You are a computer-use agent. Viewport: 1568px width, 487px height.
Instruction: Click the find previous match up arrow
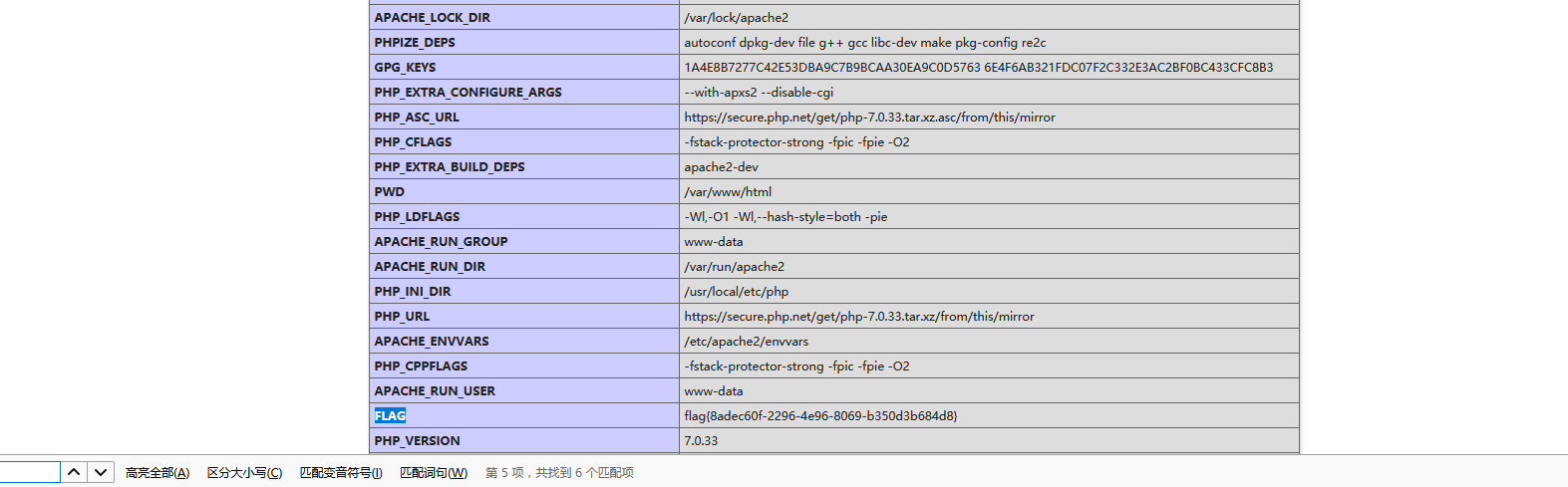tap(74, 472)
